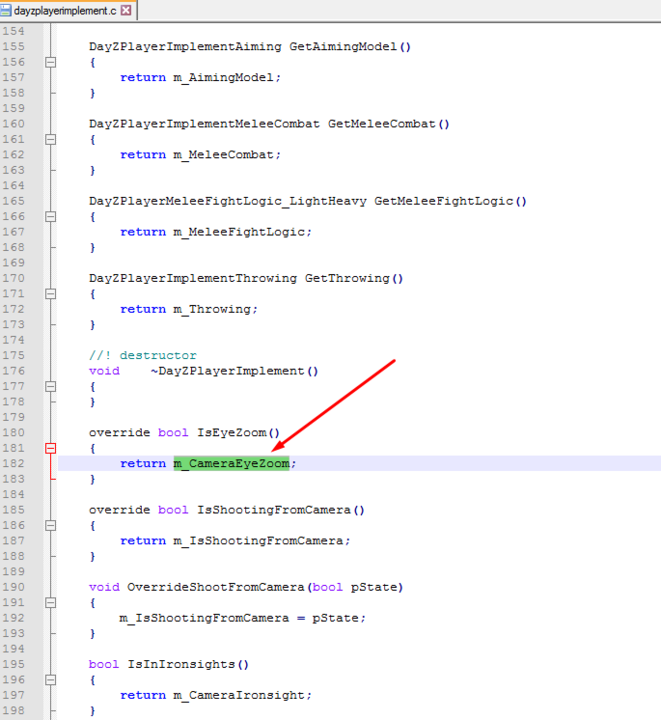661x720 pixels.
Task: Click line number 176 in margin
Action: [x=13, y=371]
